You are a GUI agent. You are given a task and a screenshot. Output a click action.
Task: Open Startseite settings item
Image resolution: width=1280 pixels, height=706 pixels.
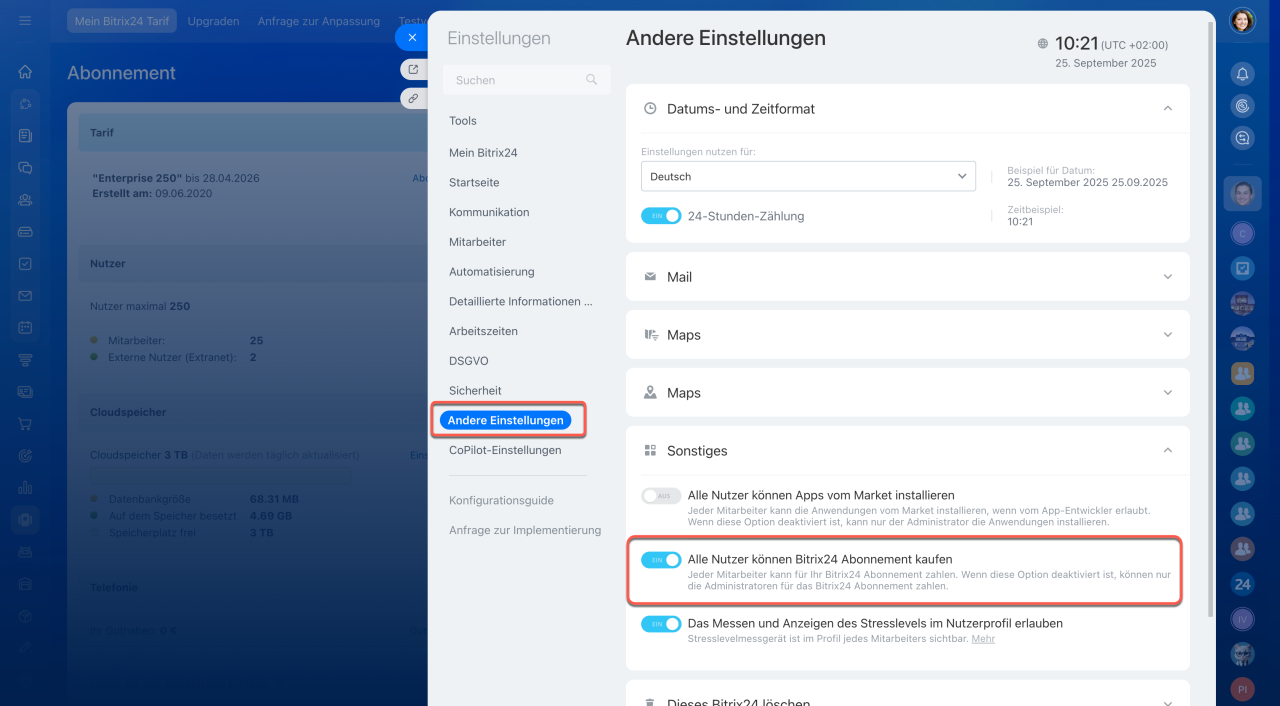[474, 183]
